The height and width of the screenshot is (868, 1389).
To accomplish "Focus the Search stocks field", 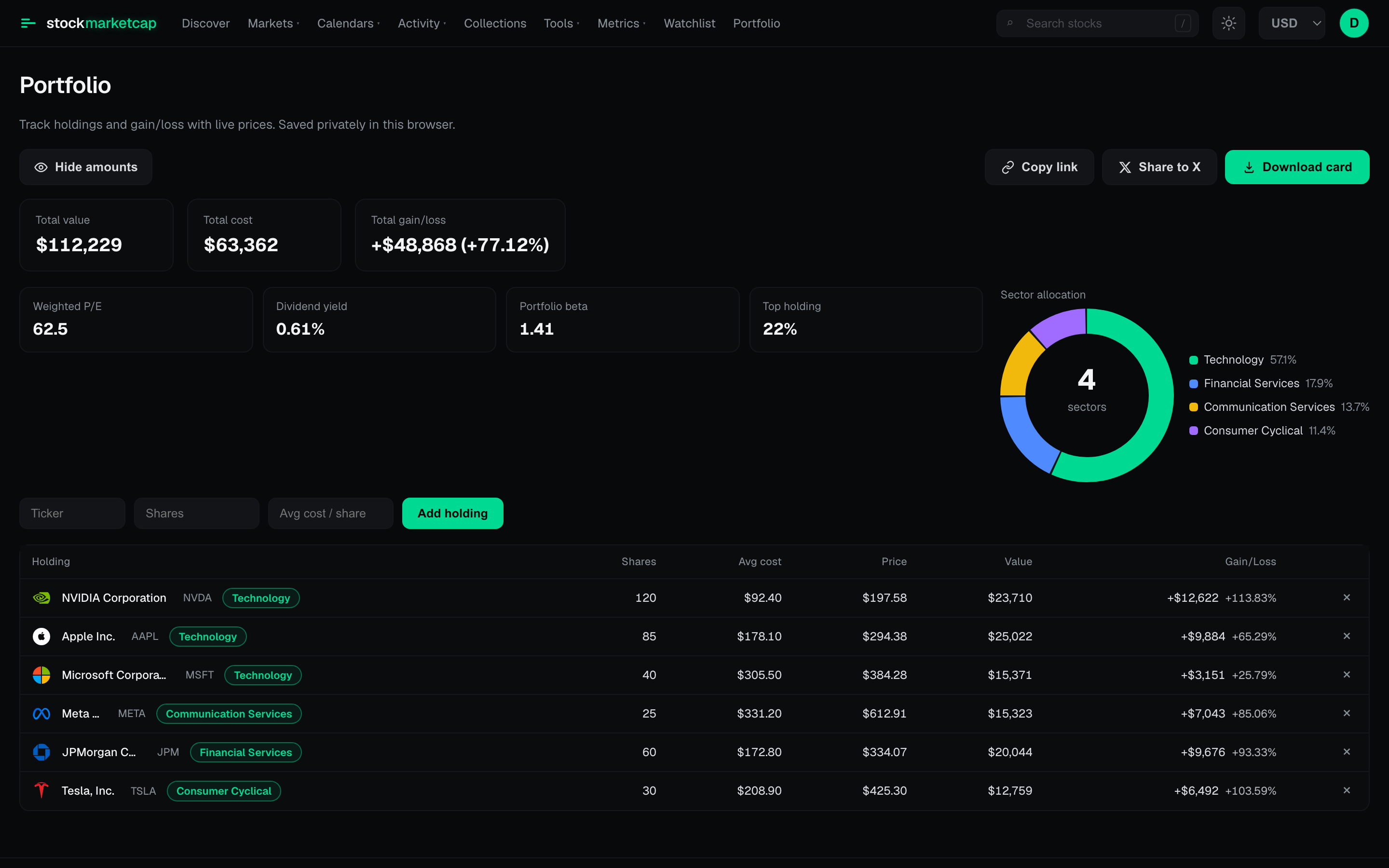I will pos(1097,24).
